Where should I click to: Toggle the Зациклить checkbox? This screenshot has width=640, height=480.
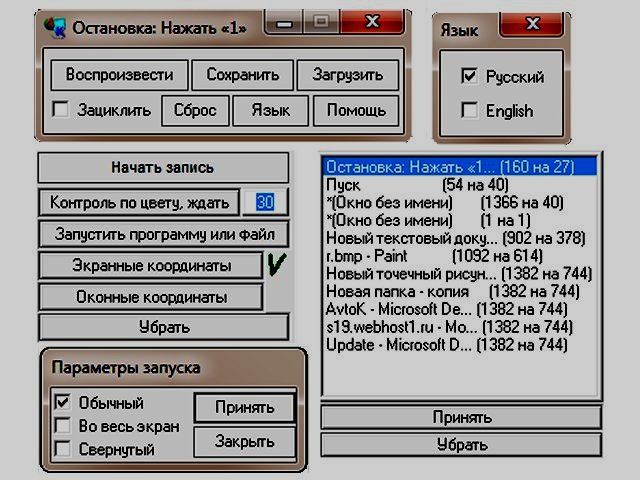[x=61, y=110]
